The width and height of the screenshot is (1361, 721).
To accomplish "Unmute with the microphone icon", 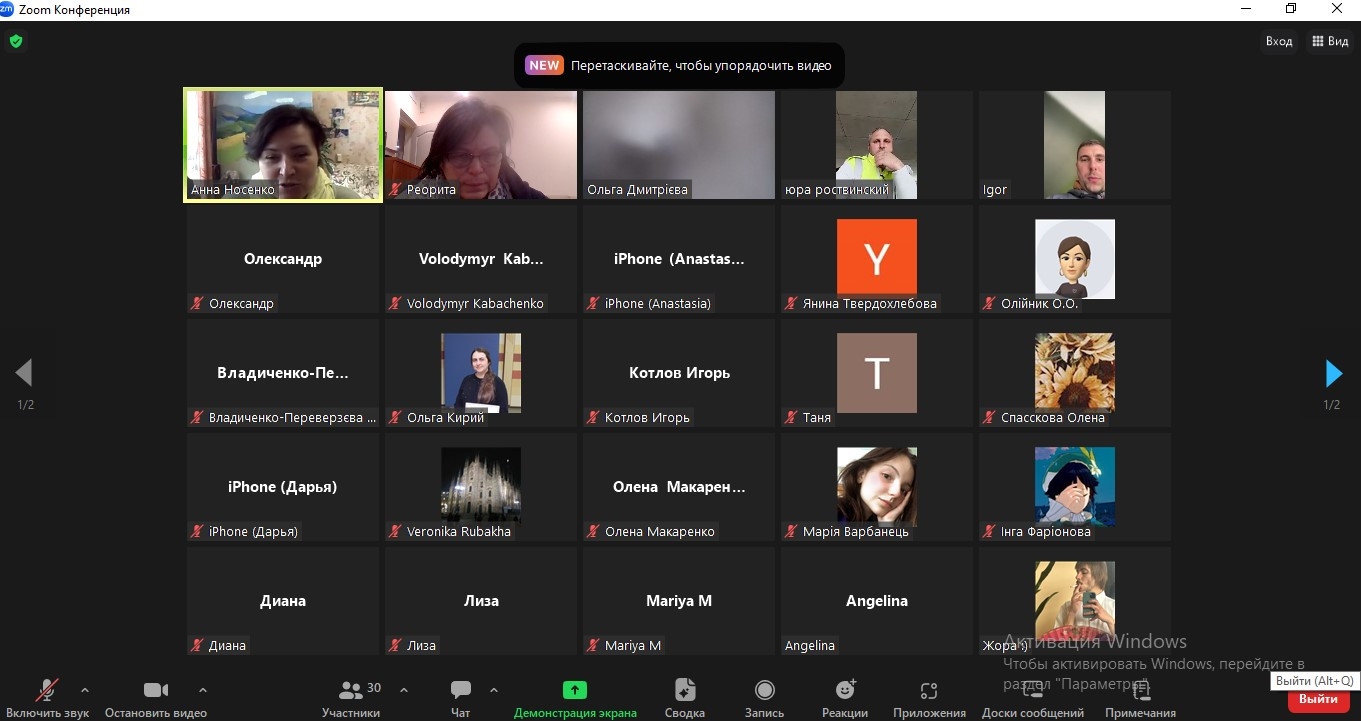I will point(47,690).
